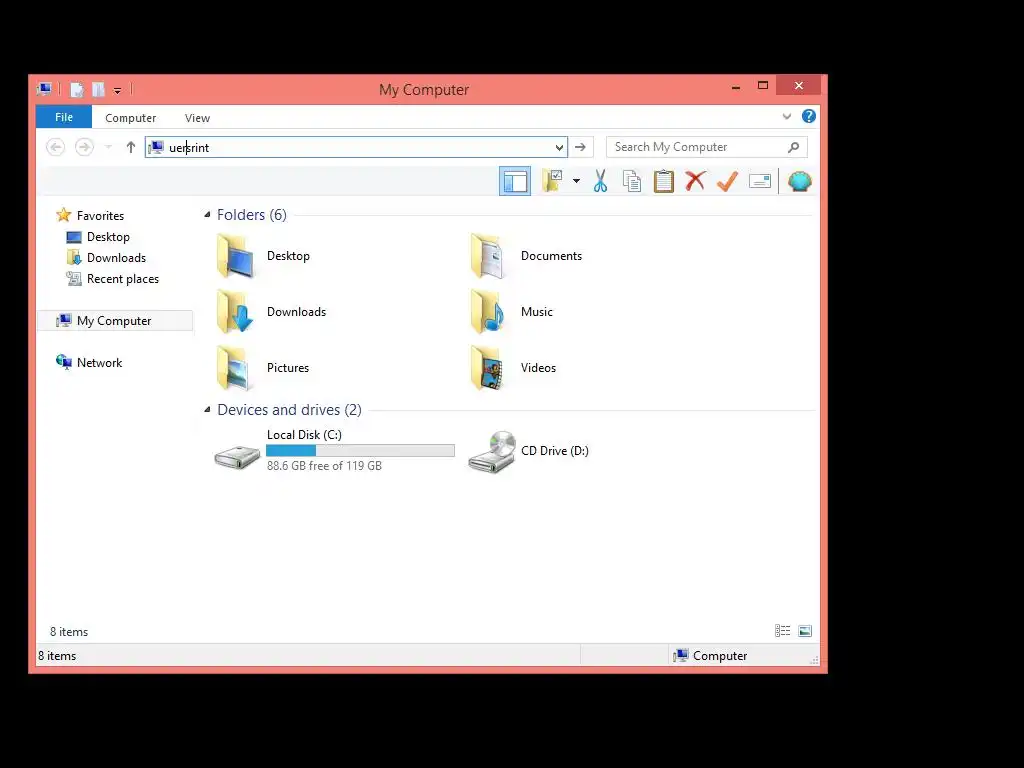The image size is (1024, 768).
Task: Click the Paste clipboard icon
Action: pyautogui.click(x=664, y=181)
